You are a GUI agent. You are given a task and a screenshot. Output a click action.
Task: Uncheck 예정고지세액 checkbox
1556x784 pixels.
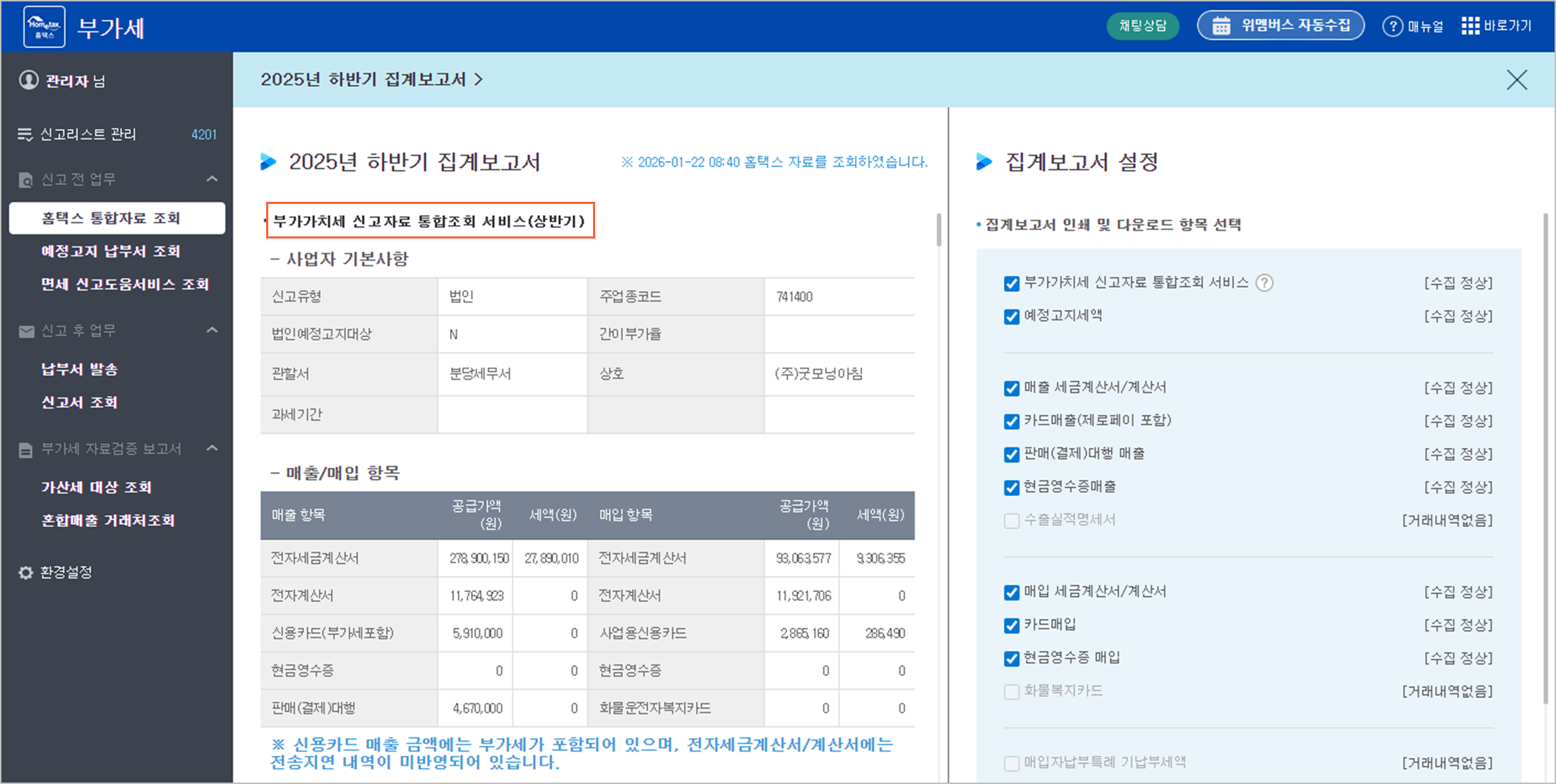1012,317
